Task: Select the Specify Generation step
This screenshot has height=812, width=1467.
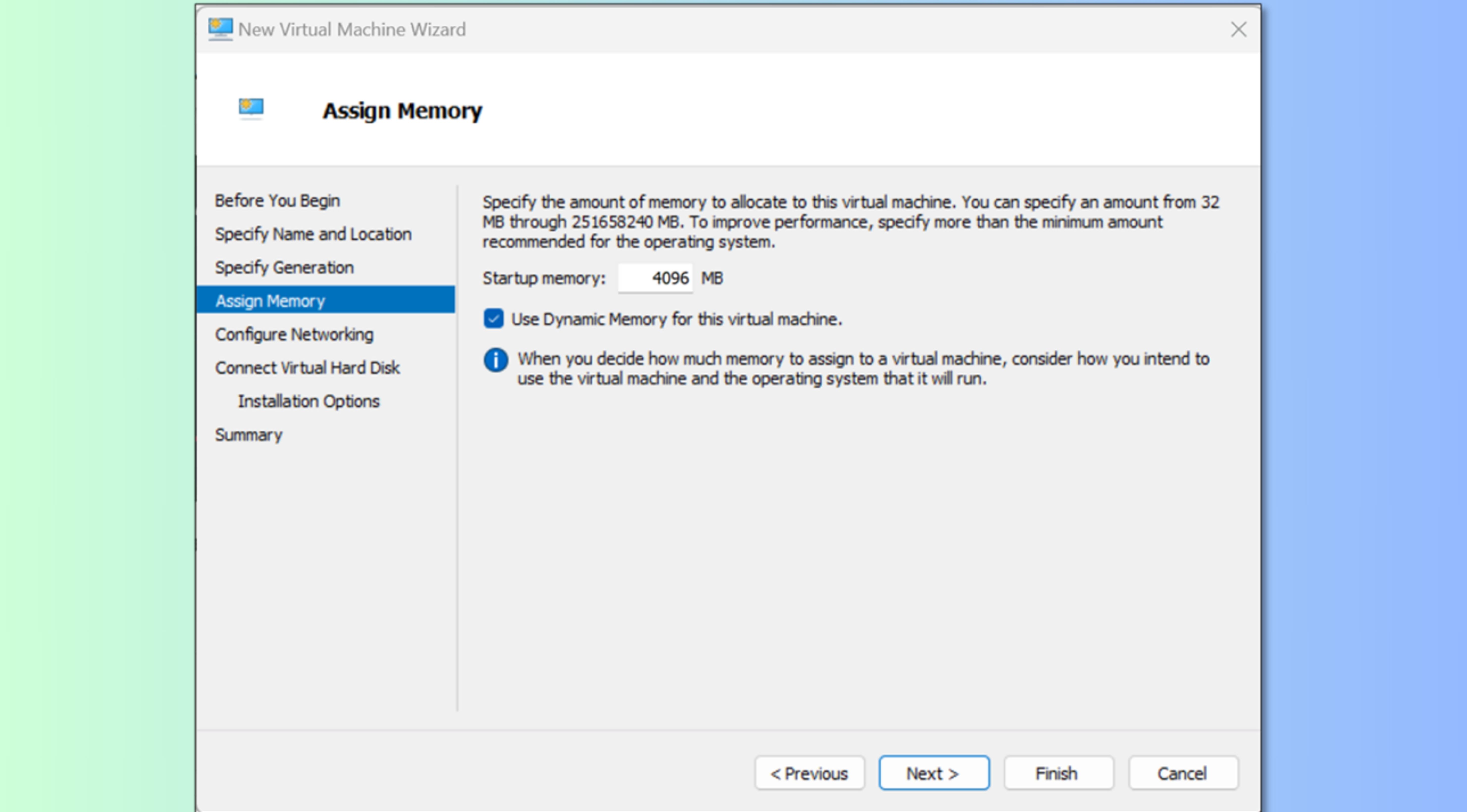Action: pos(284,268)
